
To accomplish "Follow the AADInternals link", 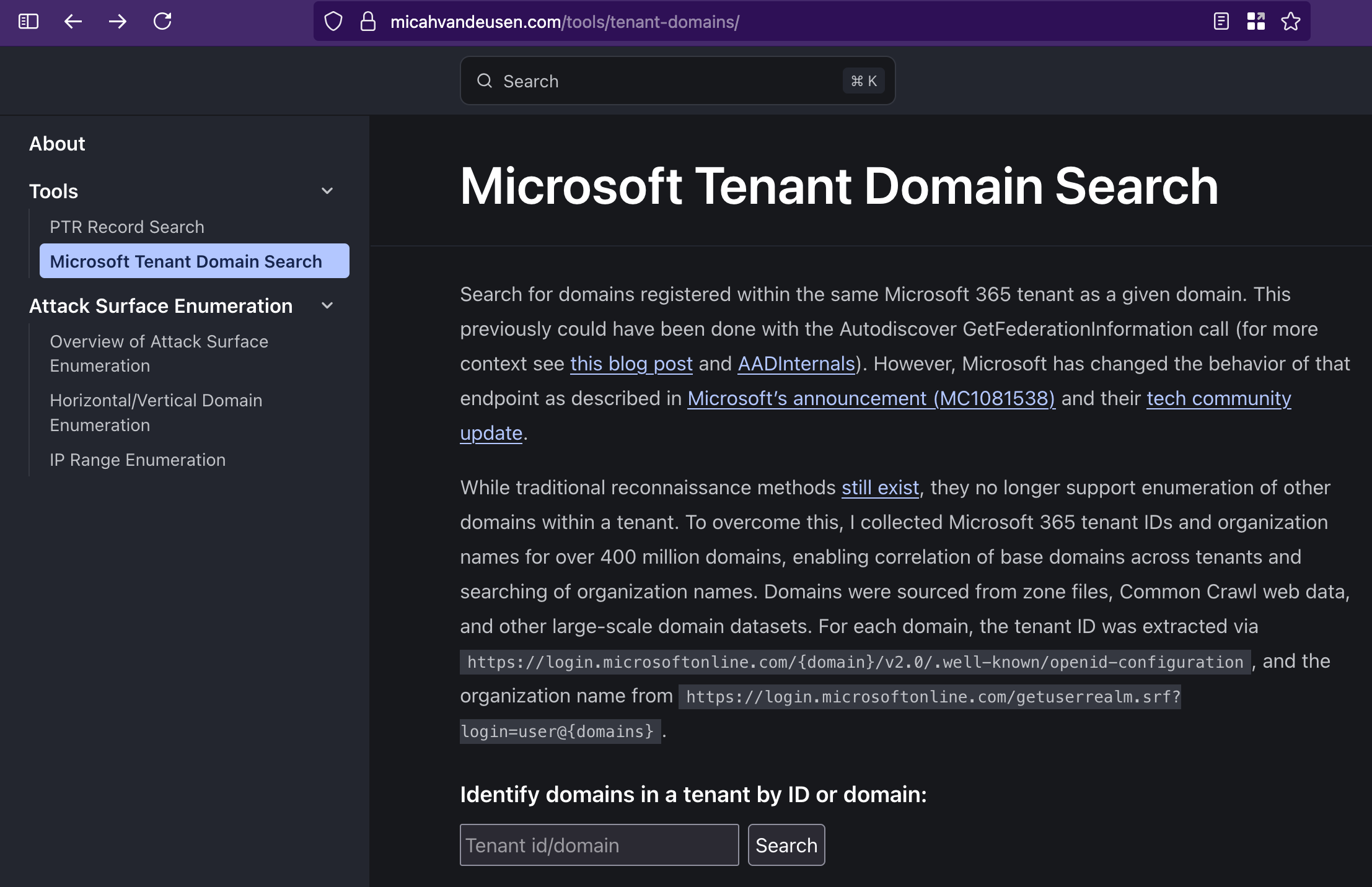I will [796, 364].
